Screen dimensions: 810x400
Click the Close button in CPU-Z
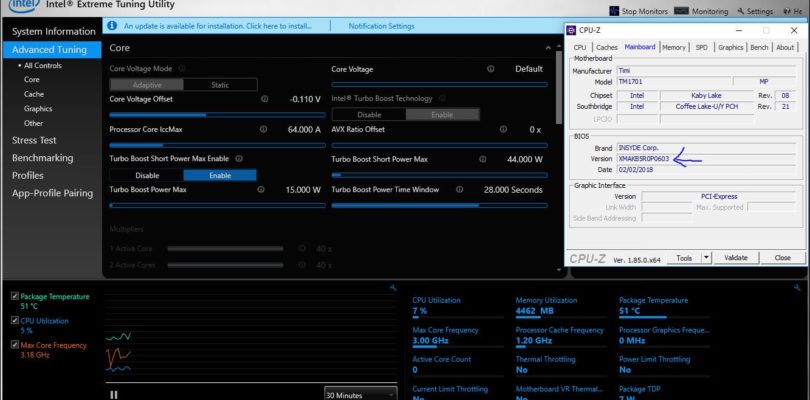[782, 257]
